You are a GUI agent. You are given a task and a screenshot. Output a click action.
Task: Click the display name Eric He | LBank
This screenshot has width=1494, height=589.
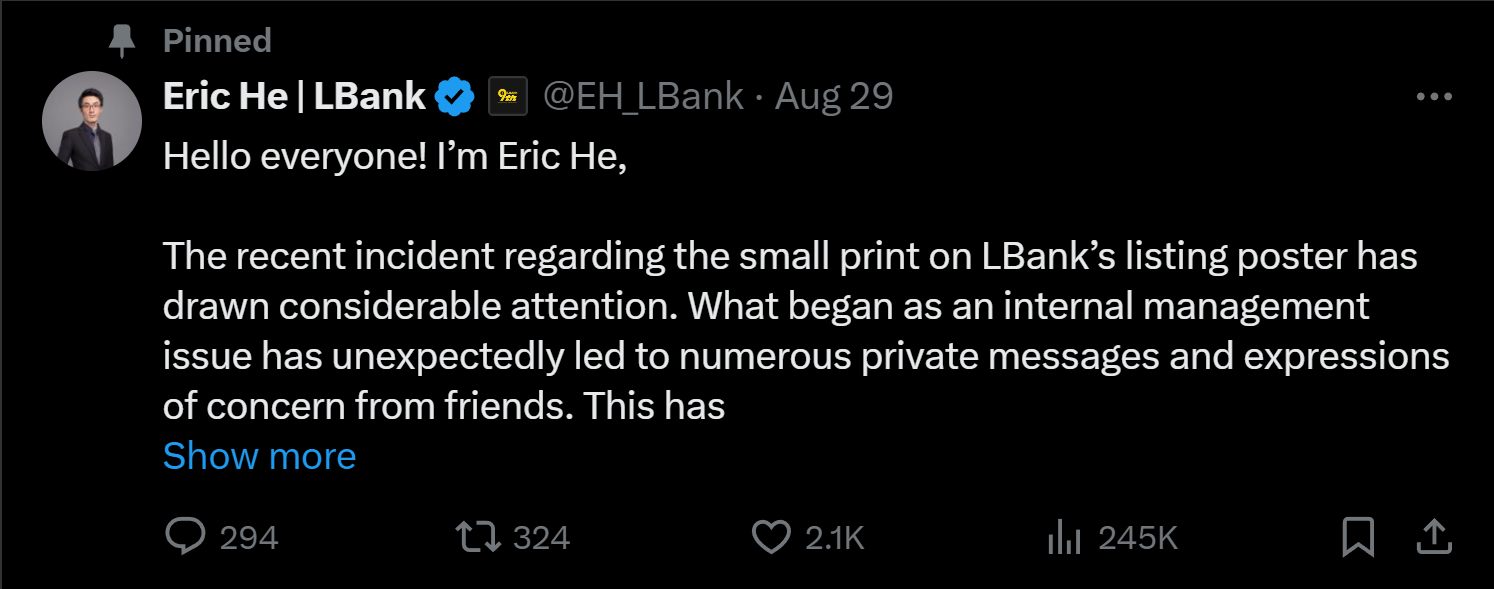point(294,97)
